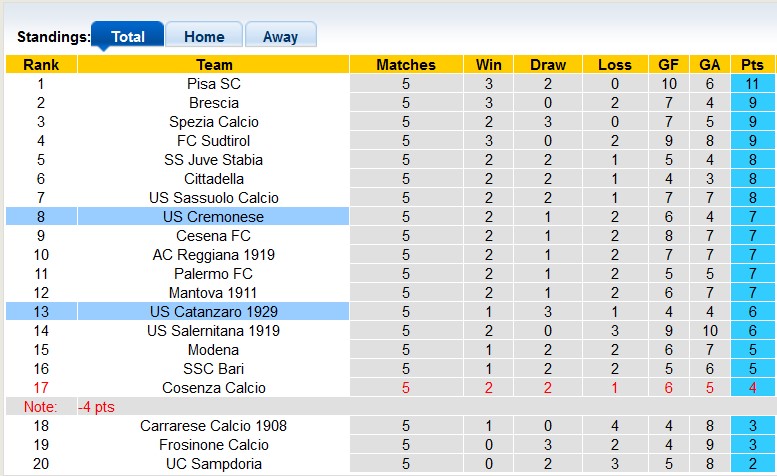
Task: Click the Rank column header
Action: [x=41, y=65]
